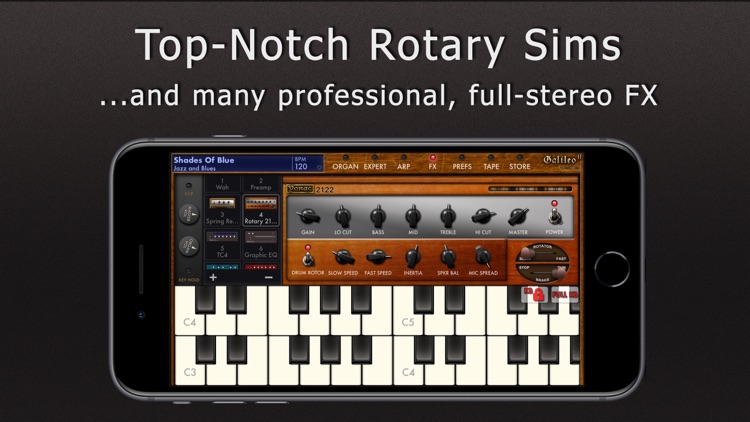Click the GAIN knob
The image size is (750, 422).
(308, 217)
